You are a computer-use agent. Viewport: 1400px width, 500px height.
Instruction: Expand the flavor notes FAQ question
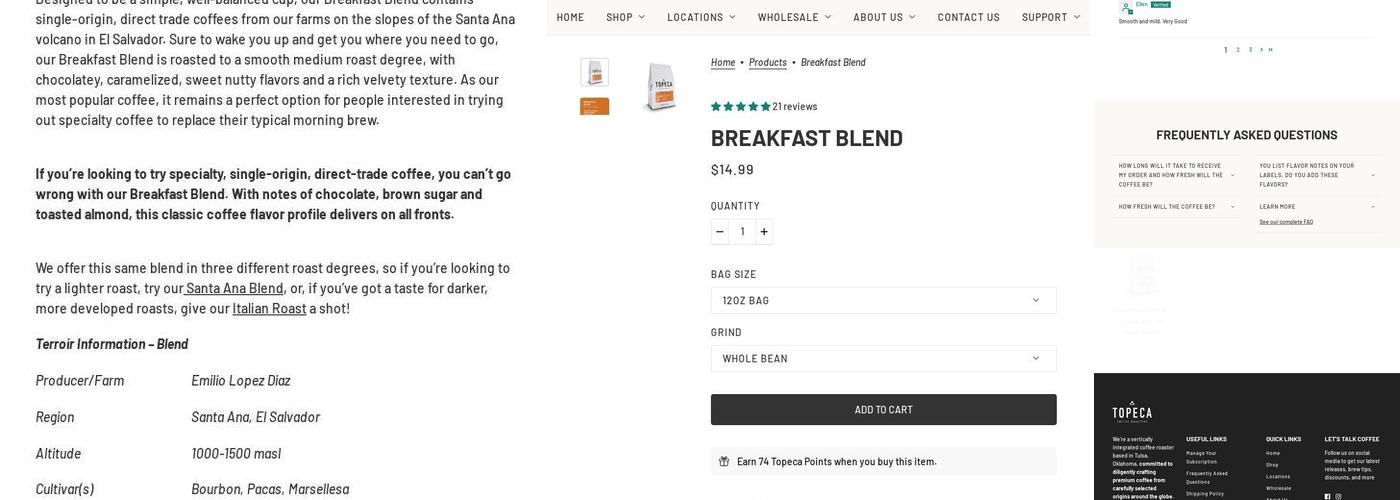click(1316, 175)
